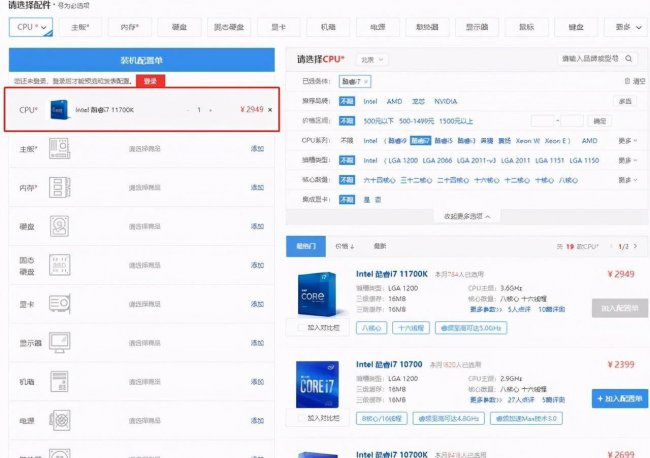Filter price by 500-1499元
The height and width of the screenshot is (458, 650).
click(x=416, y=121)
